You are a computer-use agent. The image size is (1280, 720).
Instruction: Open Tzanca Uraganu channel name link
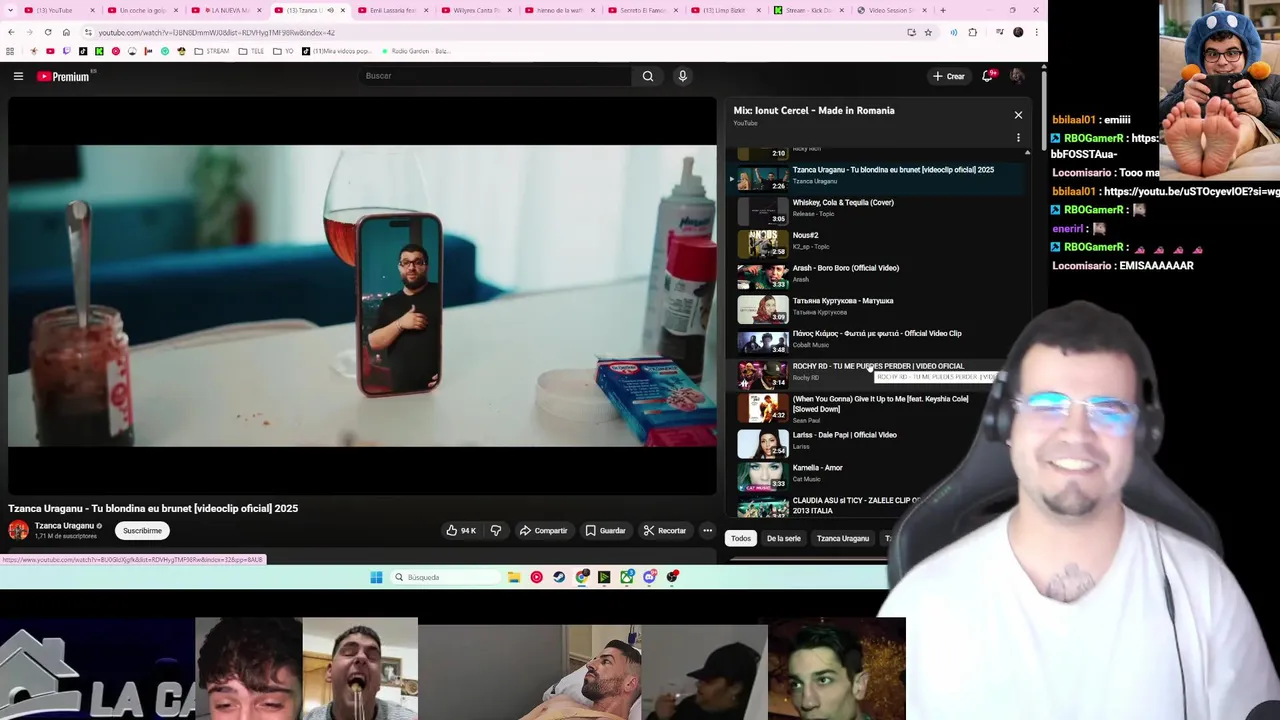click(x=64, y=526)
